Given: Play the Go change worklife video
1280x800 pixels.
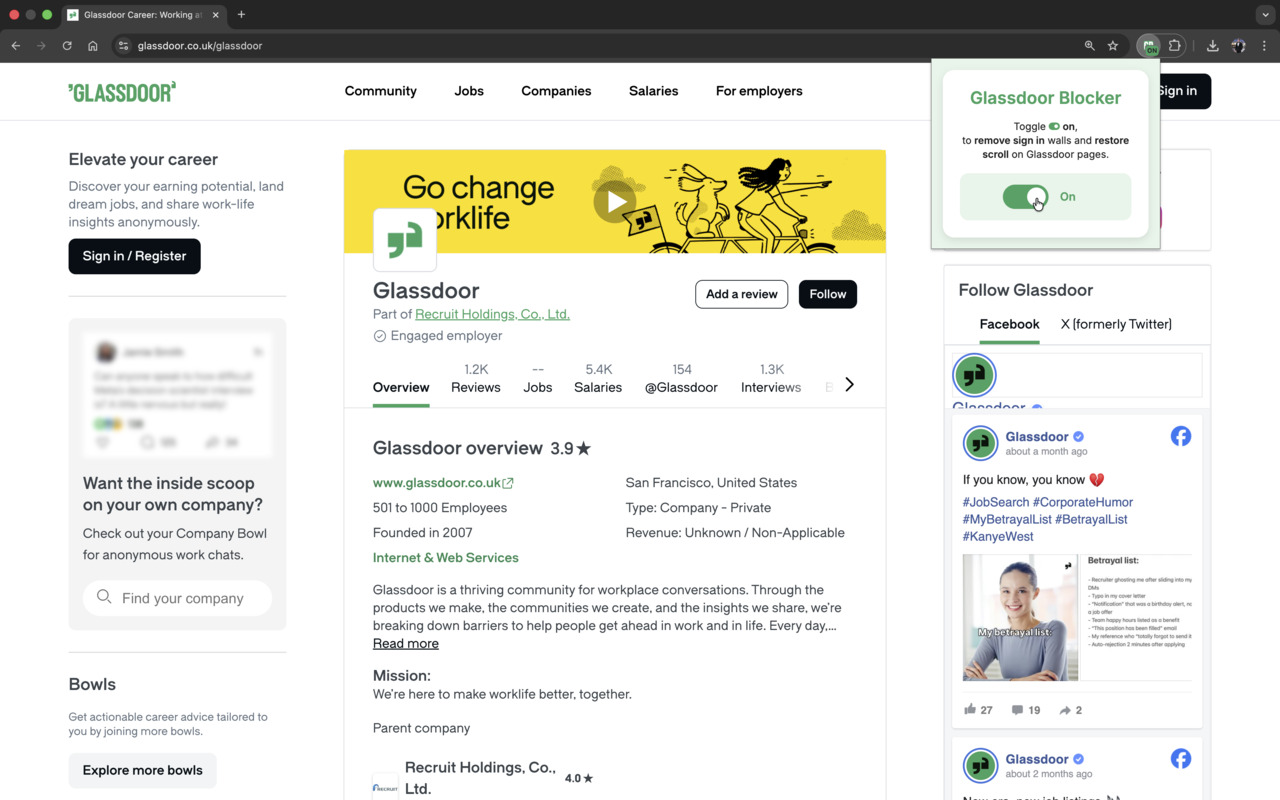Looking at the screenshot, I should [x=615, y=201].
